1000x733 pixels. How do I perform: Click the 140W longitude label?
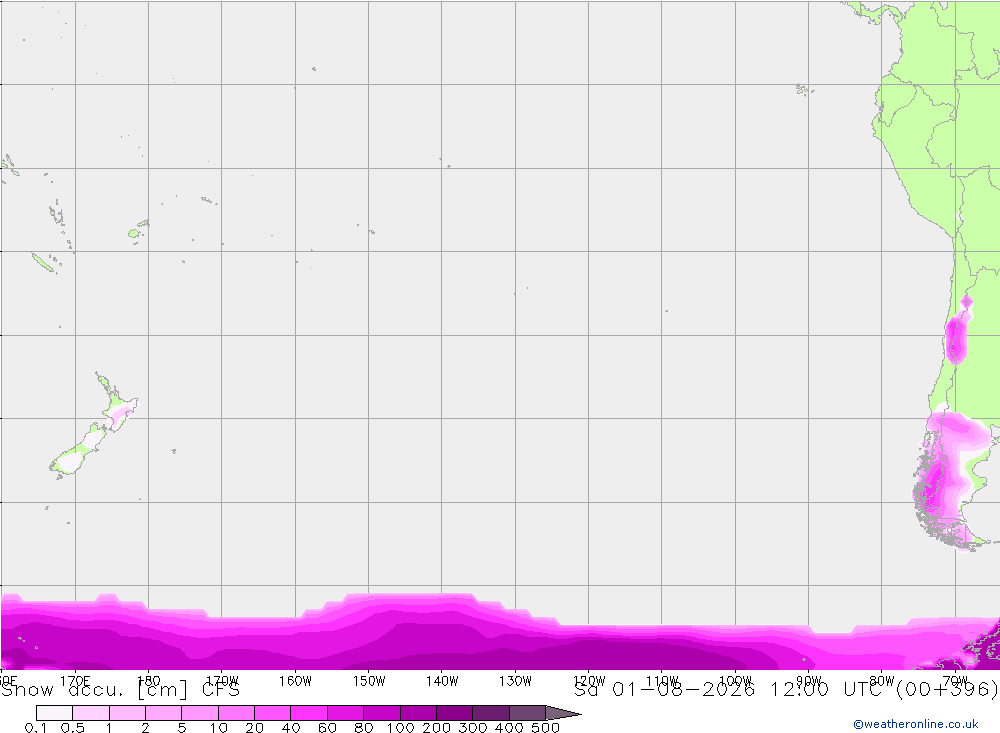pyautogui.click(x=442, y=681)
